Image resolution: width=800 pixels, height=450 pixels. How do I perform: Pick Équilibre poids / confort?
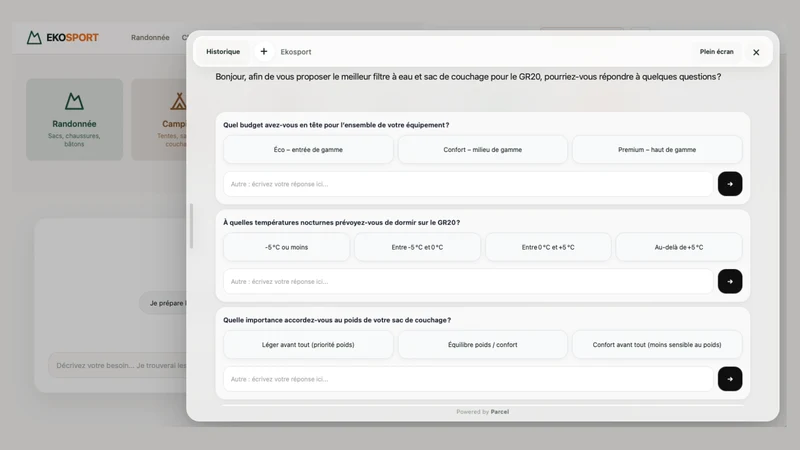click(483, 344)
